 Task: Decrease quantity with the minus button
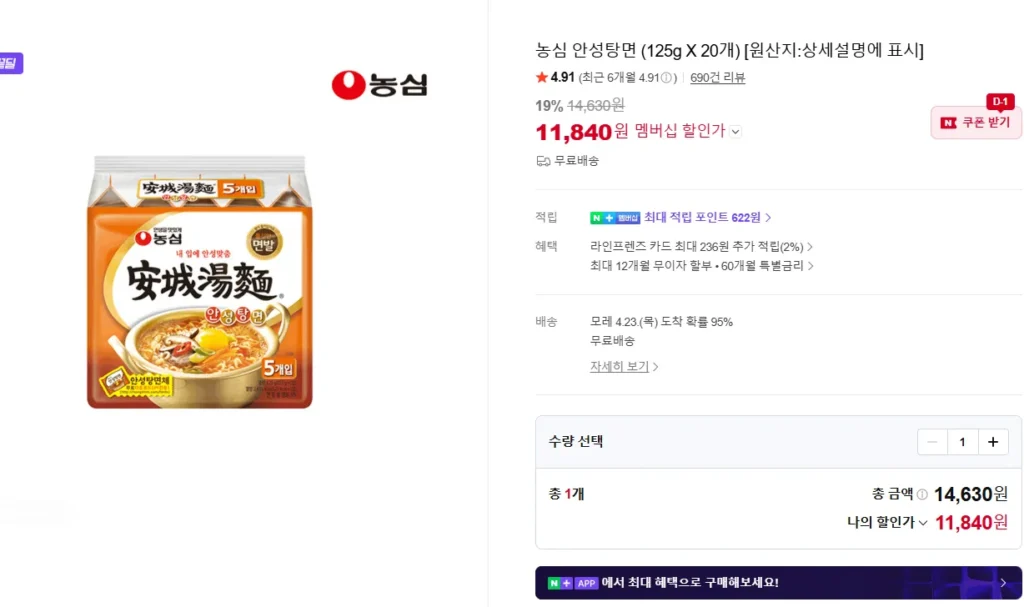click(932, 442)
